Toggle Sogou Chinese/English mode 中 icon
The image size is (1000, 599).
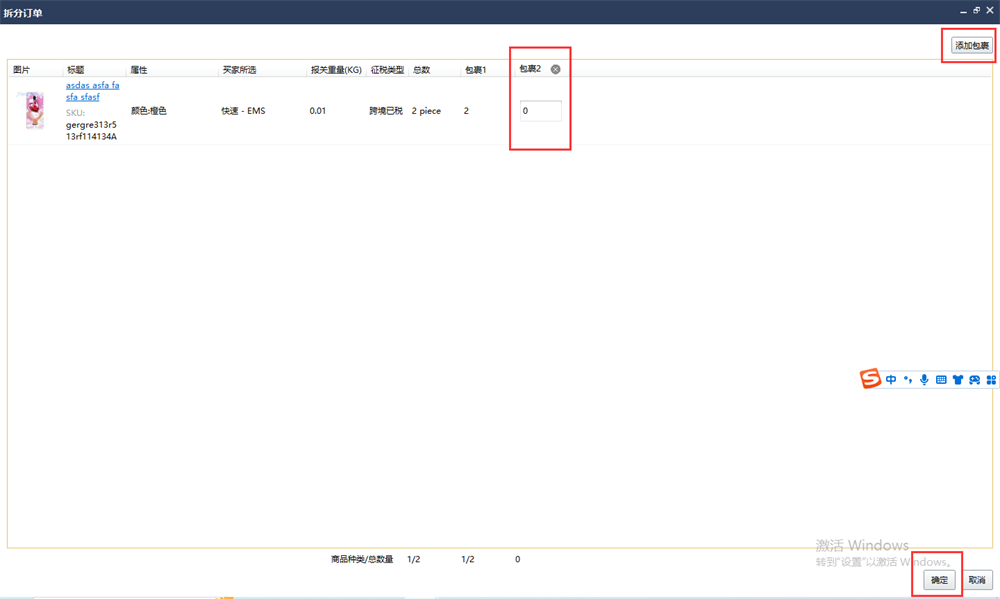pos(891,380)
